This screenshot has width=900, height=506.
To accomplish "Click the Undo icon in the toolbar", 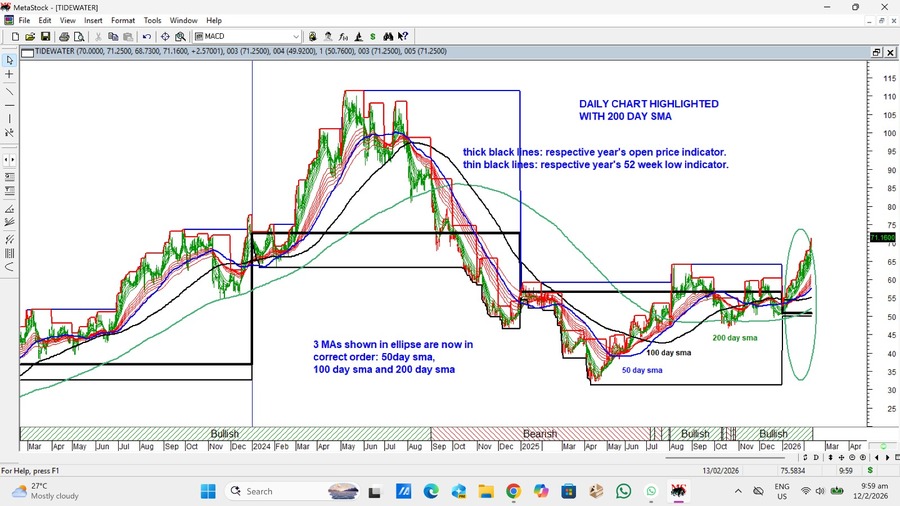I will pos(147,37).
